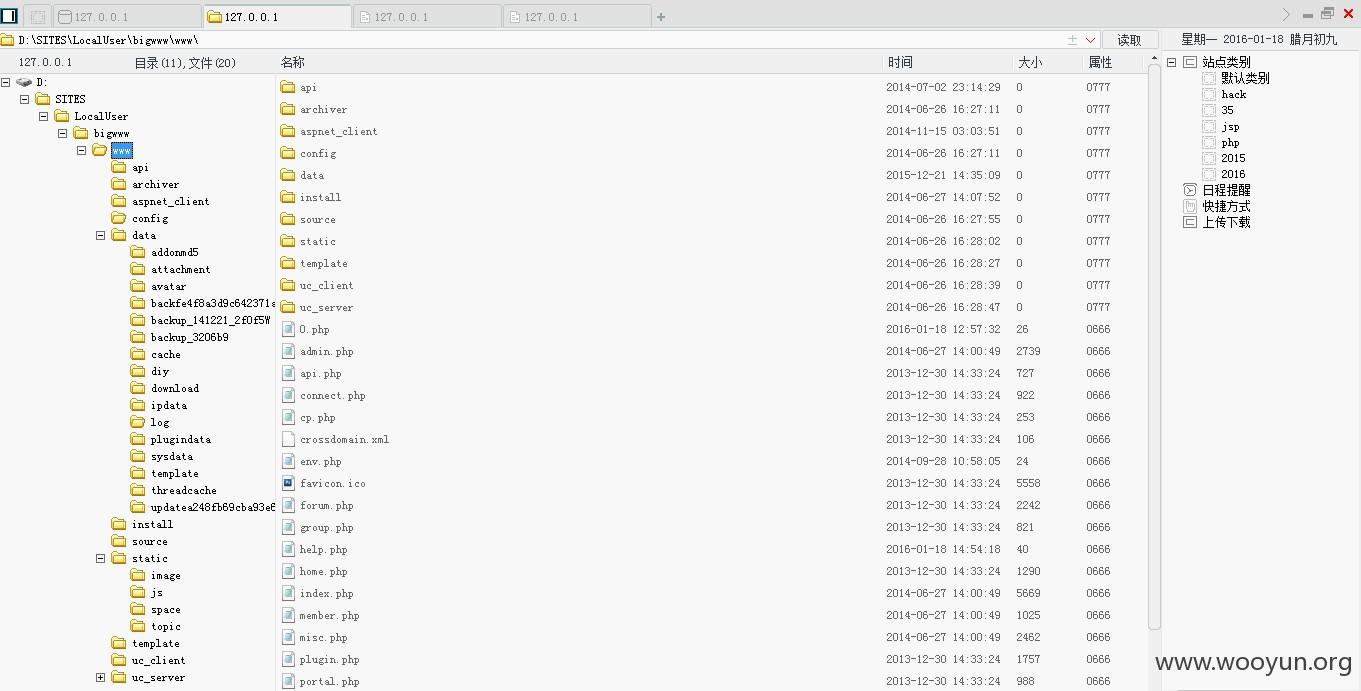Collapse the bigwww folder node
Viewport: 1361px width, 691px height.
pyautogui.click(x=62, y=133)
